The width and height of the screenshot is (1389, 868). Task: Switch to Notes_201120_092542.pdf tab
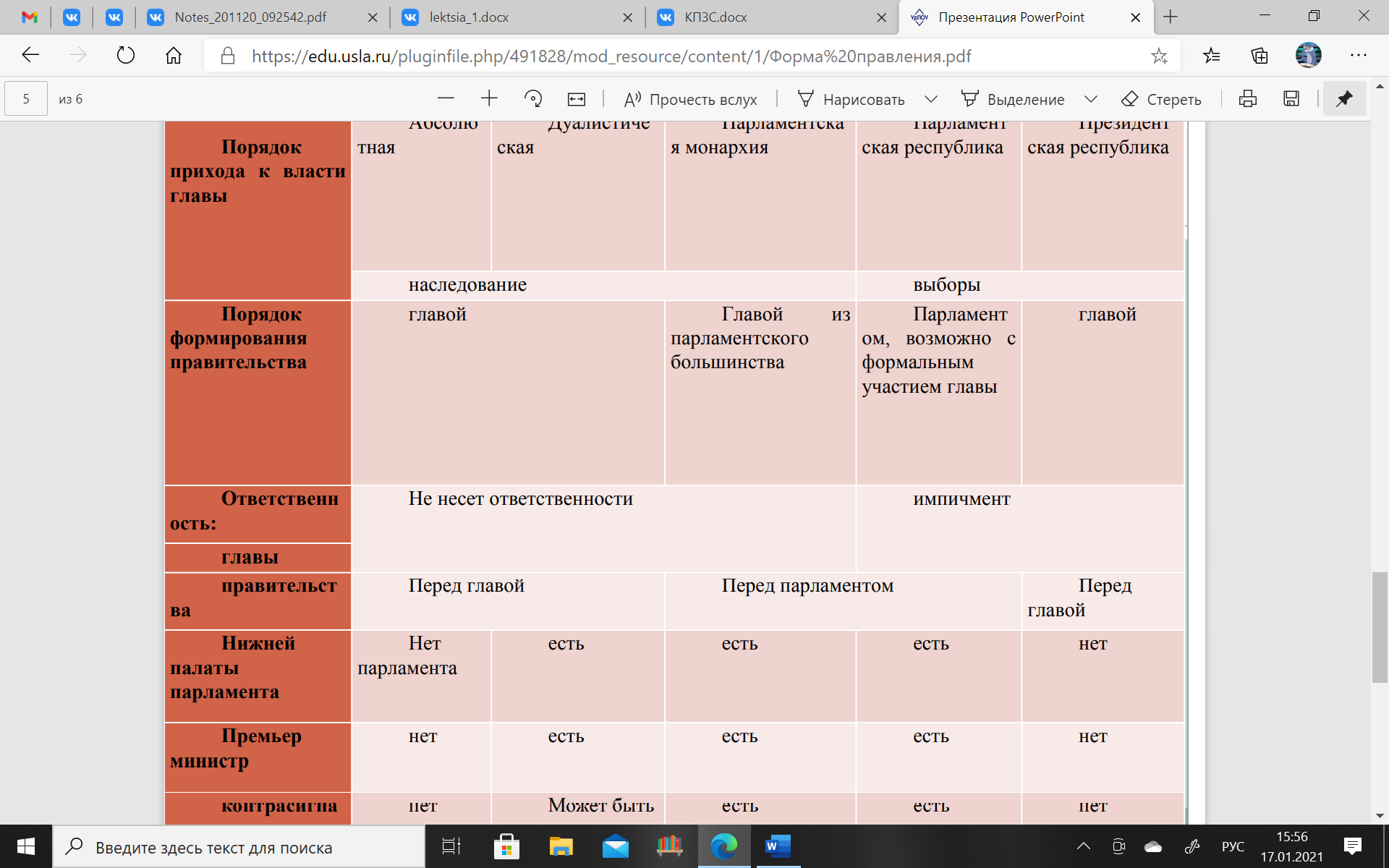pyautogui.click(x=250, y=17)
